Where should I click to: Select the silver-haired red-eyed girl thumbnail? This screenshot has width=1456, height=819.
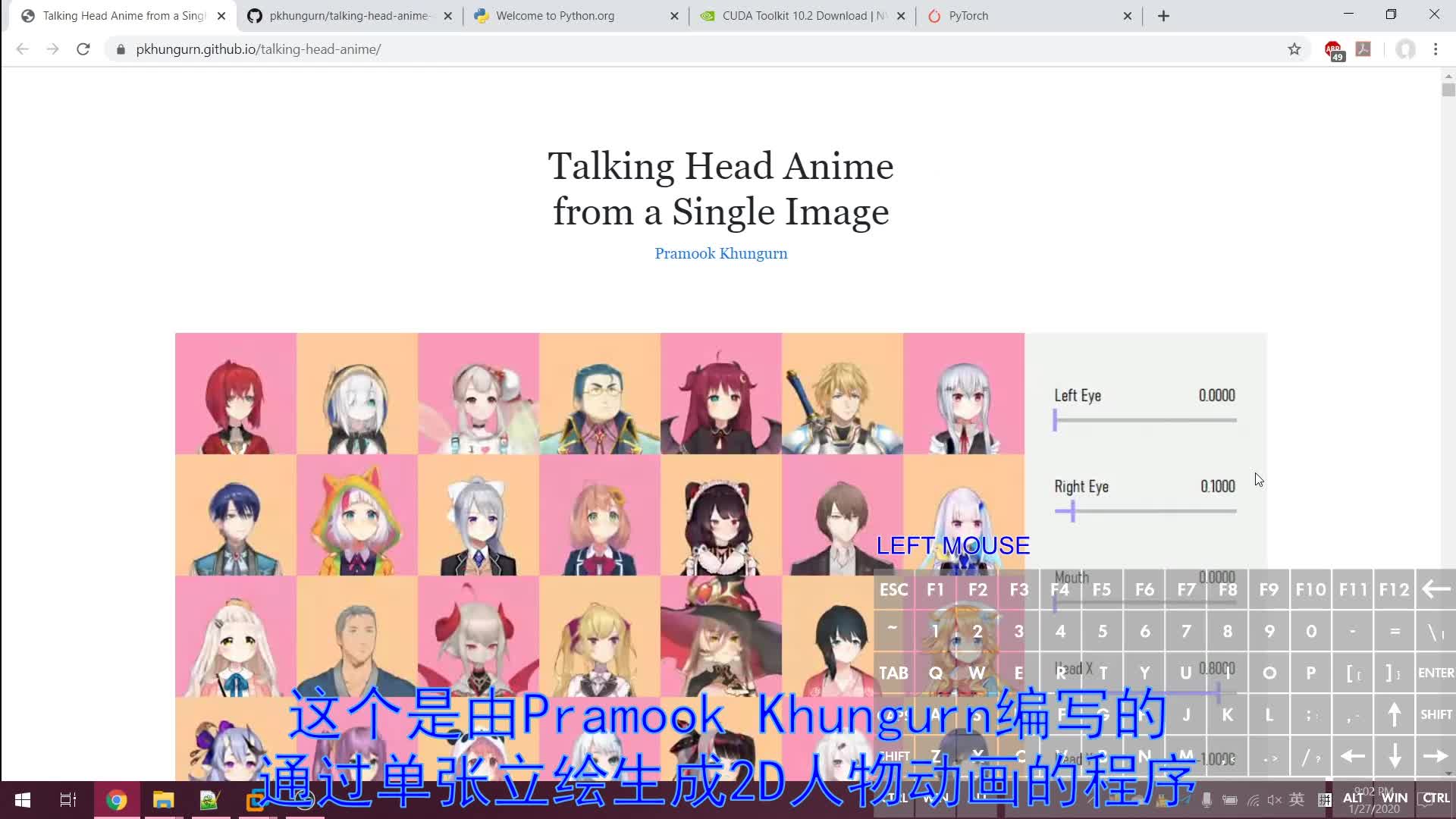(964, 394)
